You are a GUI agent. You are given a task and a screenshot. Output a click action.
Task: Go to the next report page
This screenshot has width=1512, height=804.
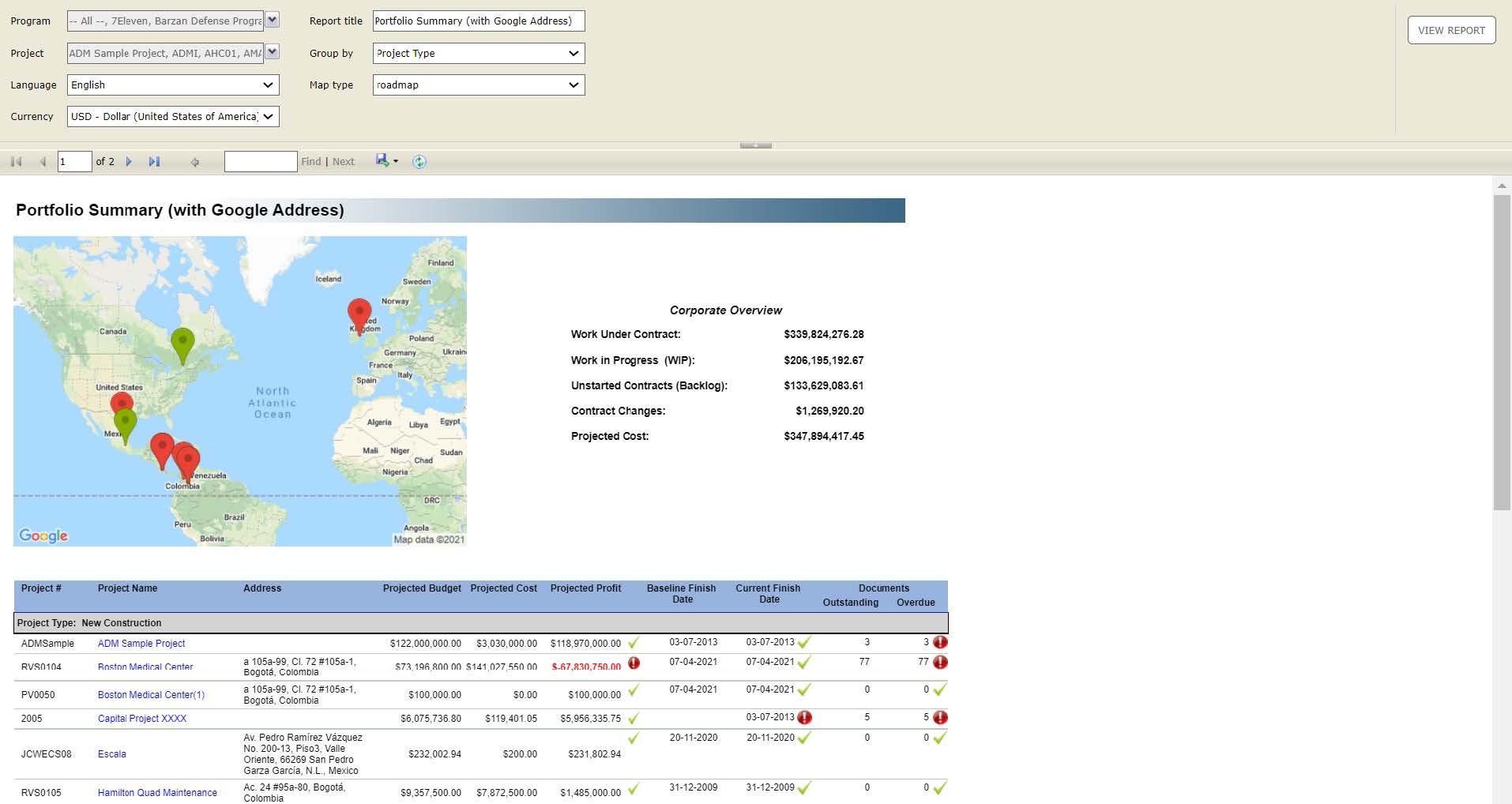[x=128, y=161]
